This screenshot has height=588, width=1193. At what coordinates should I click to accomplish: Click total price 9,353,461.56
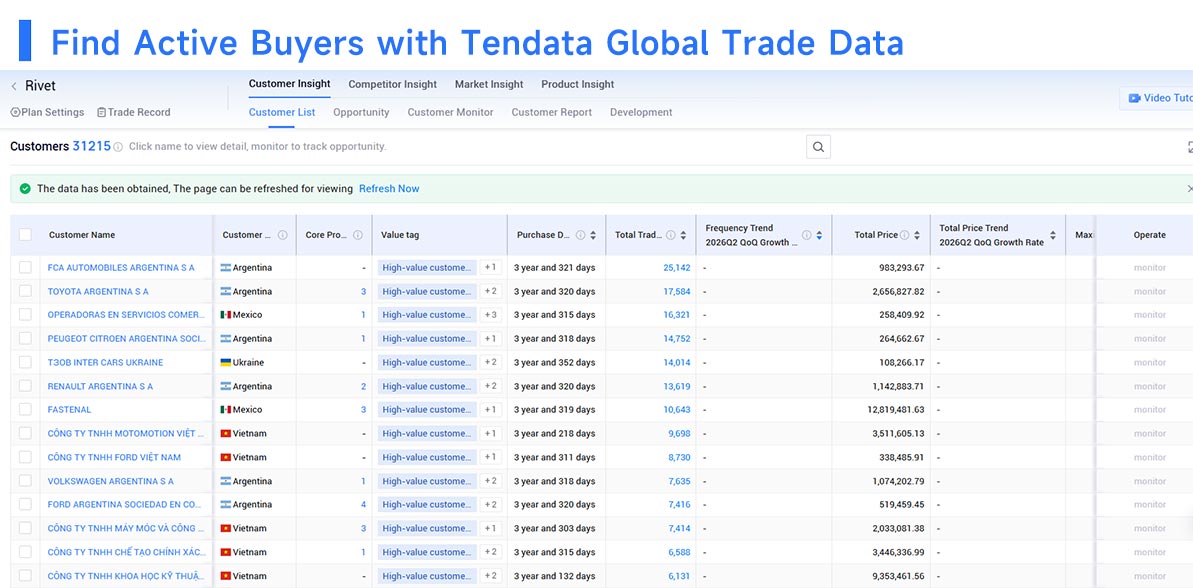tap(899, 576)
